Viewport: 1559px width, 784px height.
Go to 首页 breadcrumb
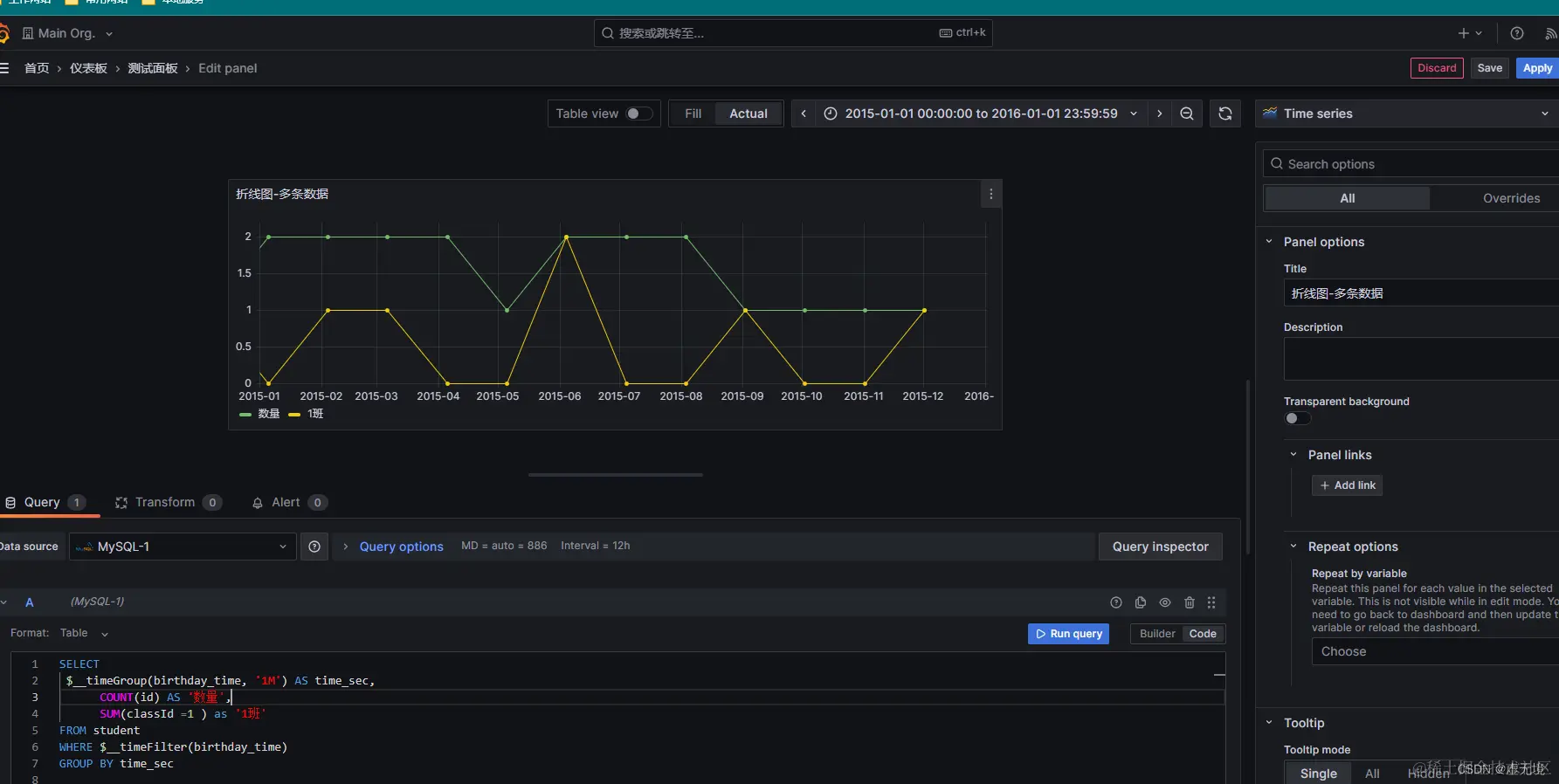tap(37, 68)
